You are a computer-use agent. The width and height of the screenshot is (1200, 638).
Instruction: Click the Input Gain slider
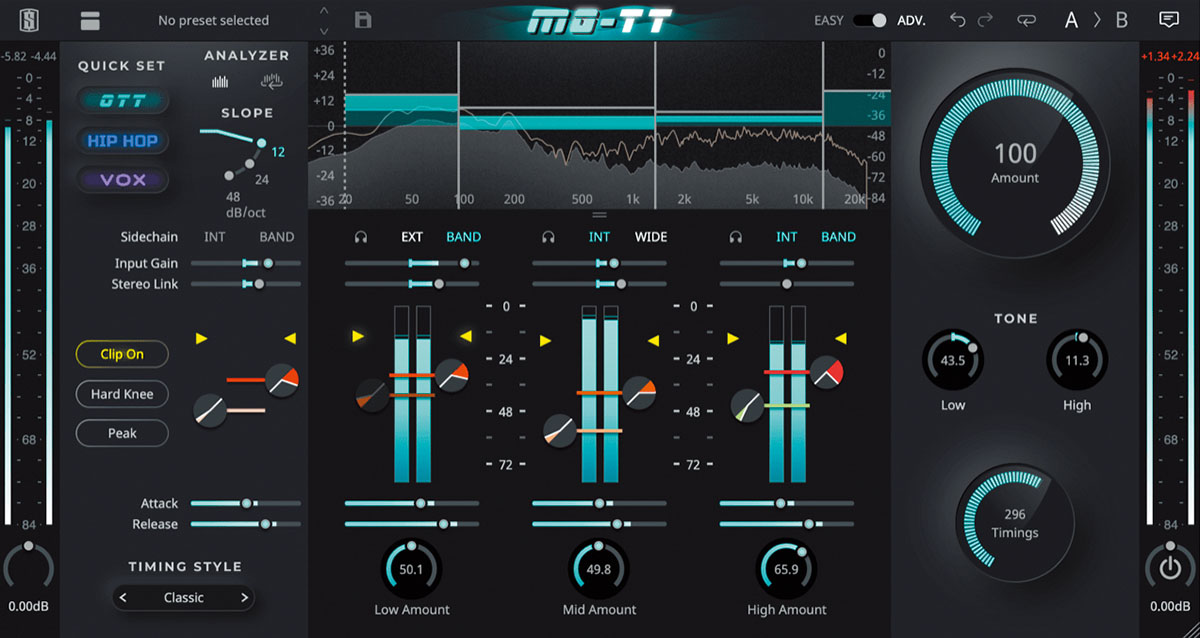point(246,263)
